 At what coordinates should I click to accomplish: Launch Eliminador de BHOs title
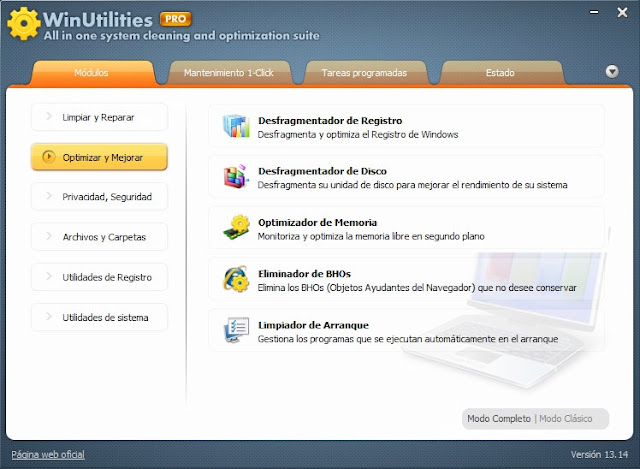click(x=304, y=274)
